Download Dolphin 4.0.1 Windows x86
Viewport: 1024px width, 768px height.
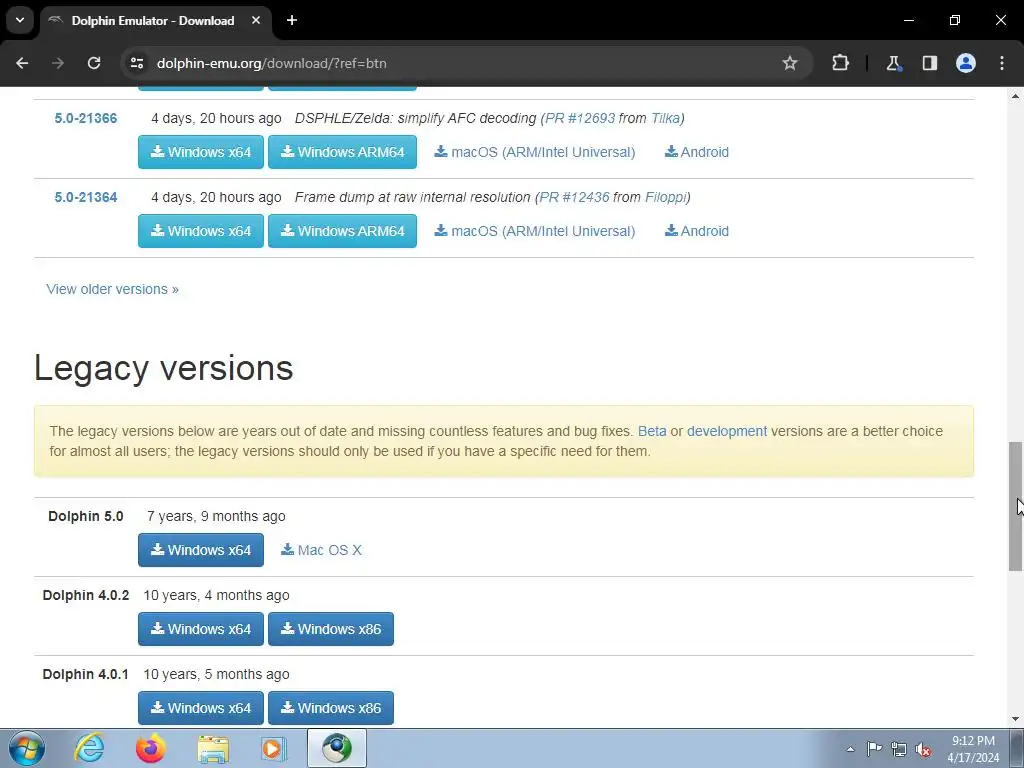331,708
